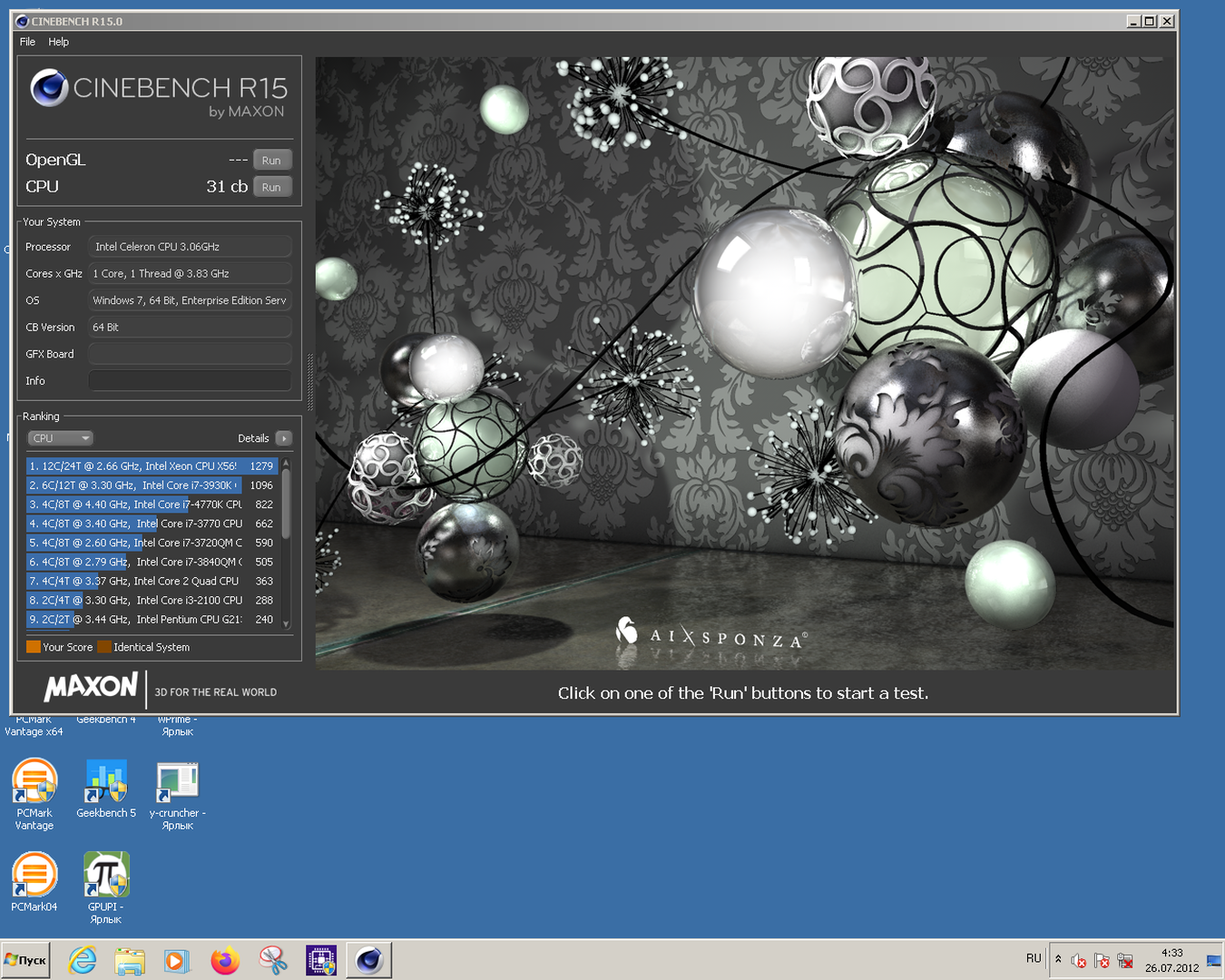Click the rendered AixSponza scene image

(744, 363)
